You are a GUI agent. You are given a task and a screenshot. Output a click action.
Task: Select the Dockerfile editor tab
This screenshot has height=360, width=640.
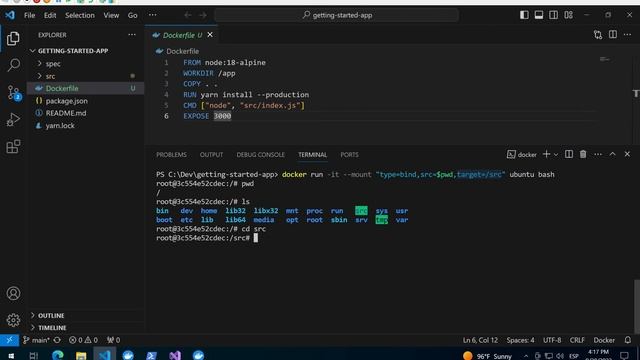pyautogui.click(x=182, y=35)
